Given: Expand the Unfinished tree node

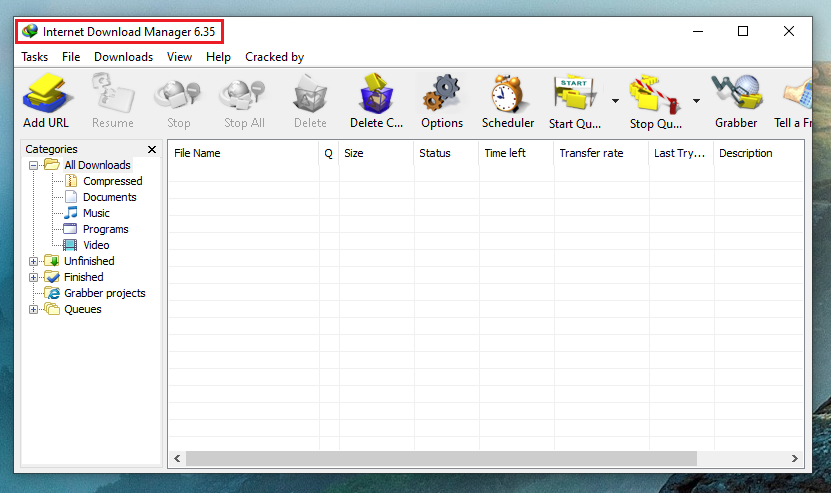Looking at the screenshot, I should click(x=33, y=261).
